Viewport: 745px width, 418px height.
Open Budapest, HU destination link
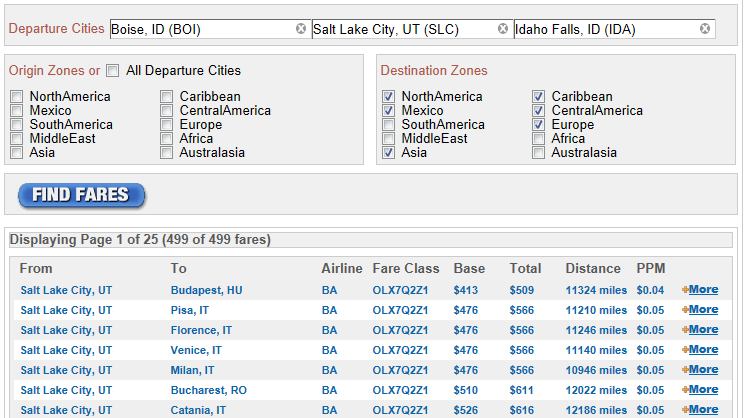coord(207,290)
